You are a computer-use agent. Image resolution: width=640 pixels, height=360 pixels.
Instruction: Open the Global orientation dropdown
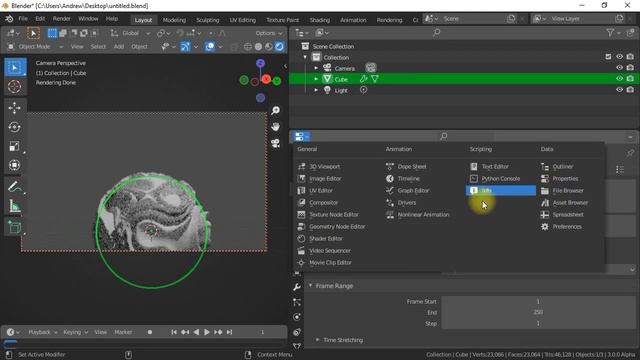click(x=131, y=33)
